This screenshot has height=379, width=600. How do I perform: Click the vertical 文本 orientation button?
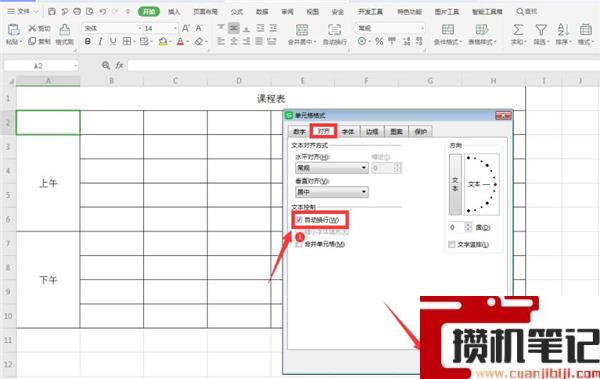pos(455,184)
